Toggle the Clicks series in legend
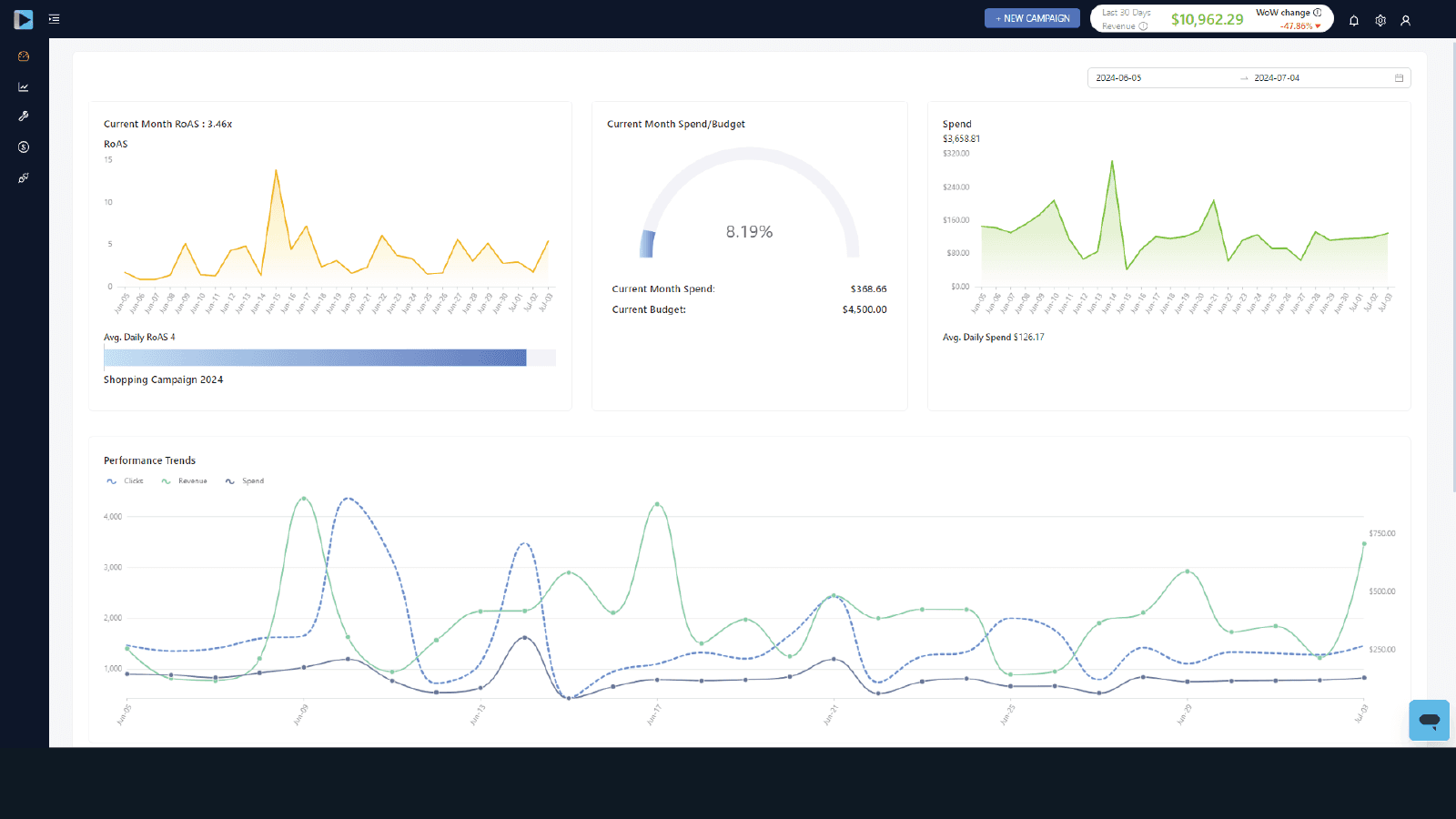Viewport: 1456px width, 819px height. pos(126,481)
